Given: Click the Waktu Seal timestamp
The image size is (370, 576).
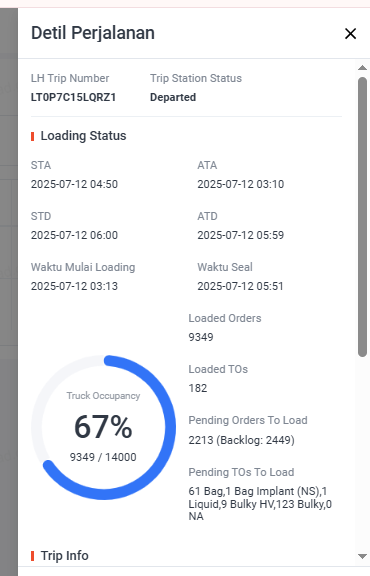Looking at the screenshot, I should pyautogui.click(x=240, y=286).
